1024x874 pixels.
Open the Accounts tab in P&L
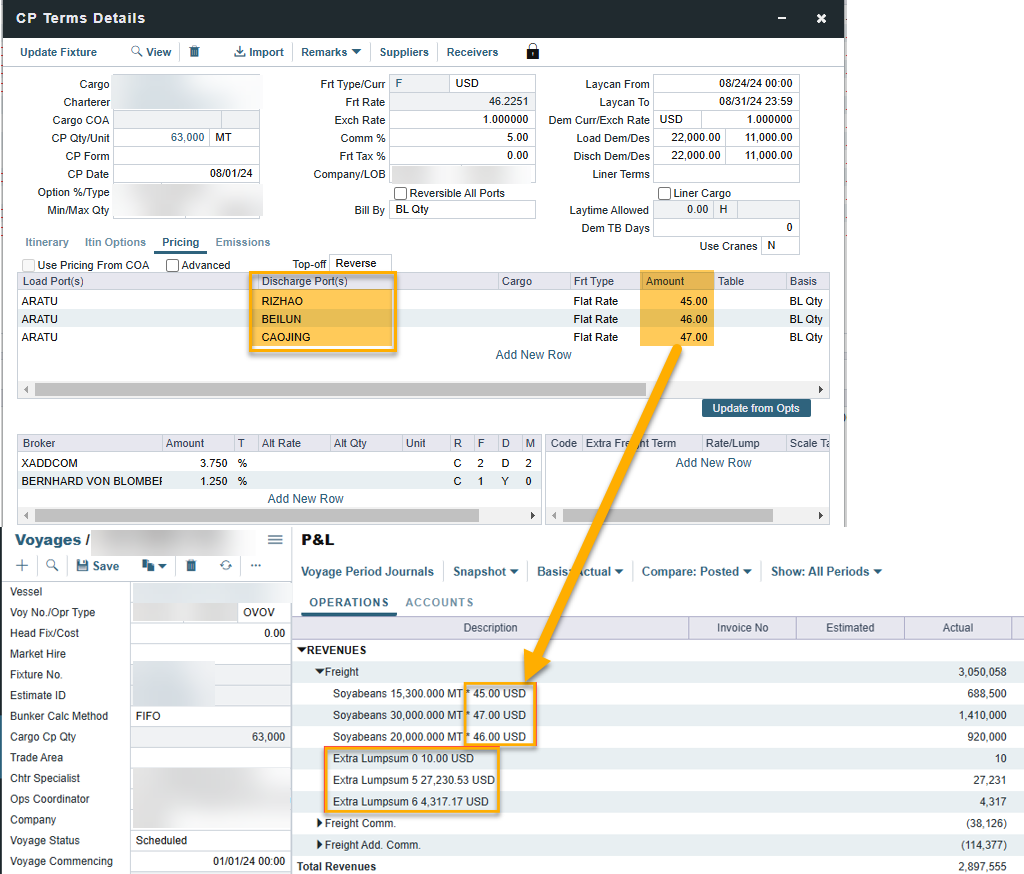(439, 602)
